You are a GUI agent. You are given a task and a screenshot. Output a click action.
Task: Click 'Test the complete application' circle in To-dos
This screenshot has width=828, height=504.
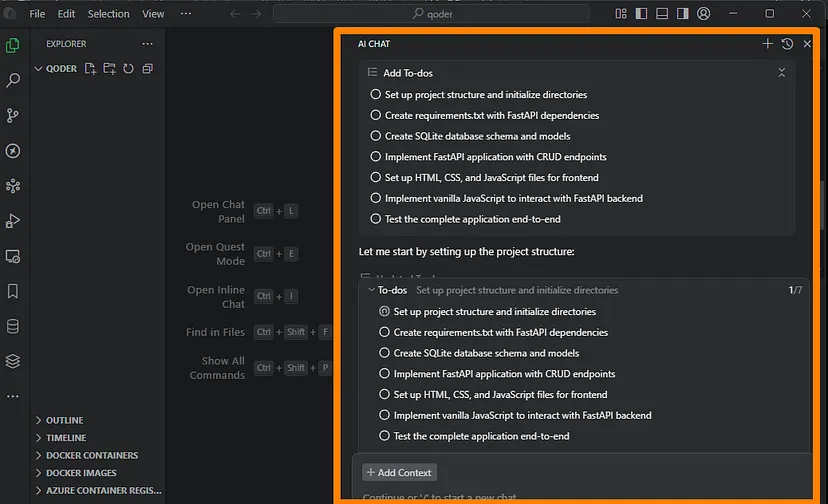coord(384,435)
